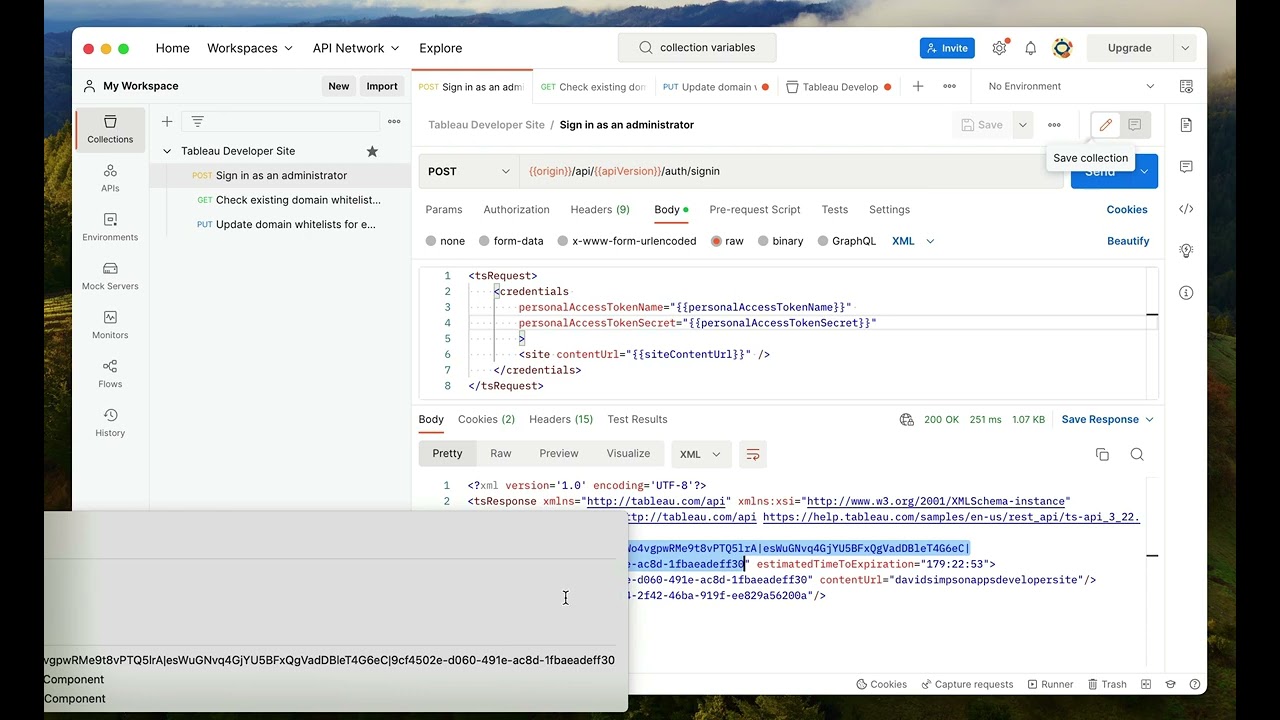This screenshot has height=720, width=1280.
Task: Open the settings gear icon in header
Action: click(999, 48)
